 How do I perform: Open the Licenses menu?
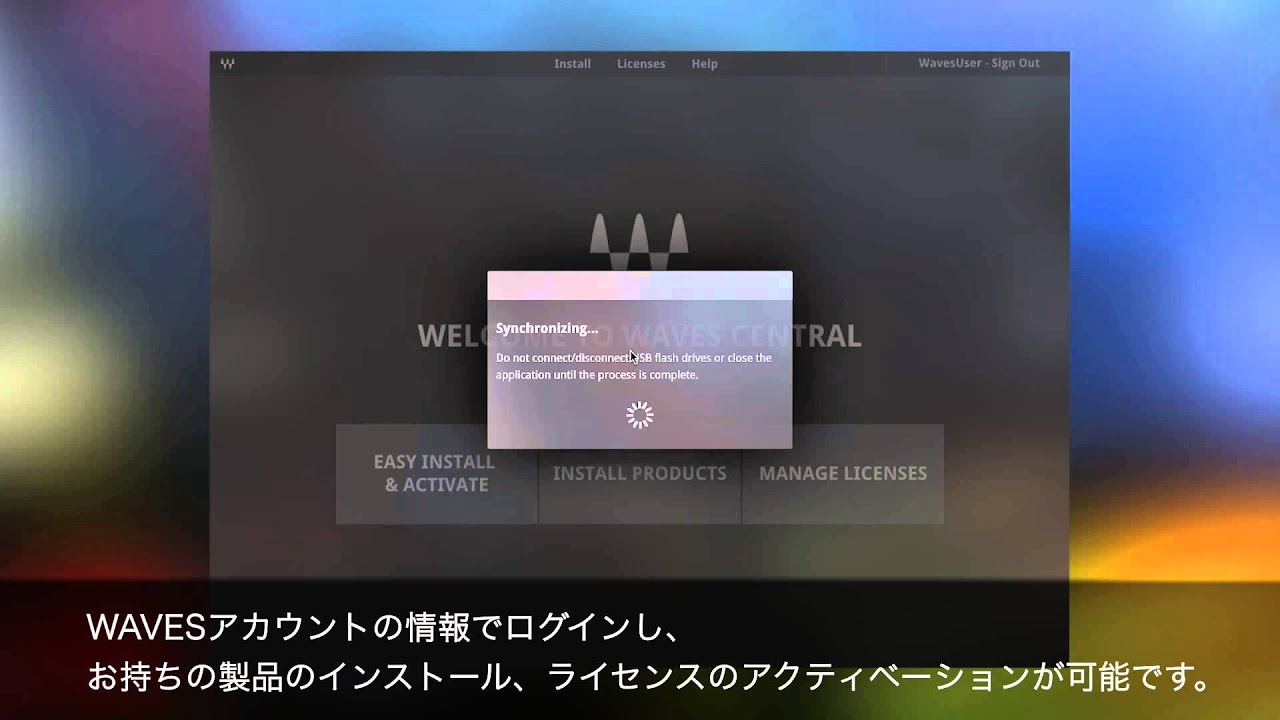[x=641, y=63]
